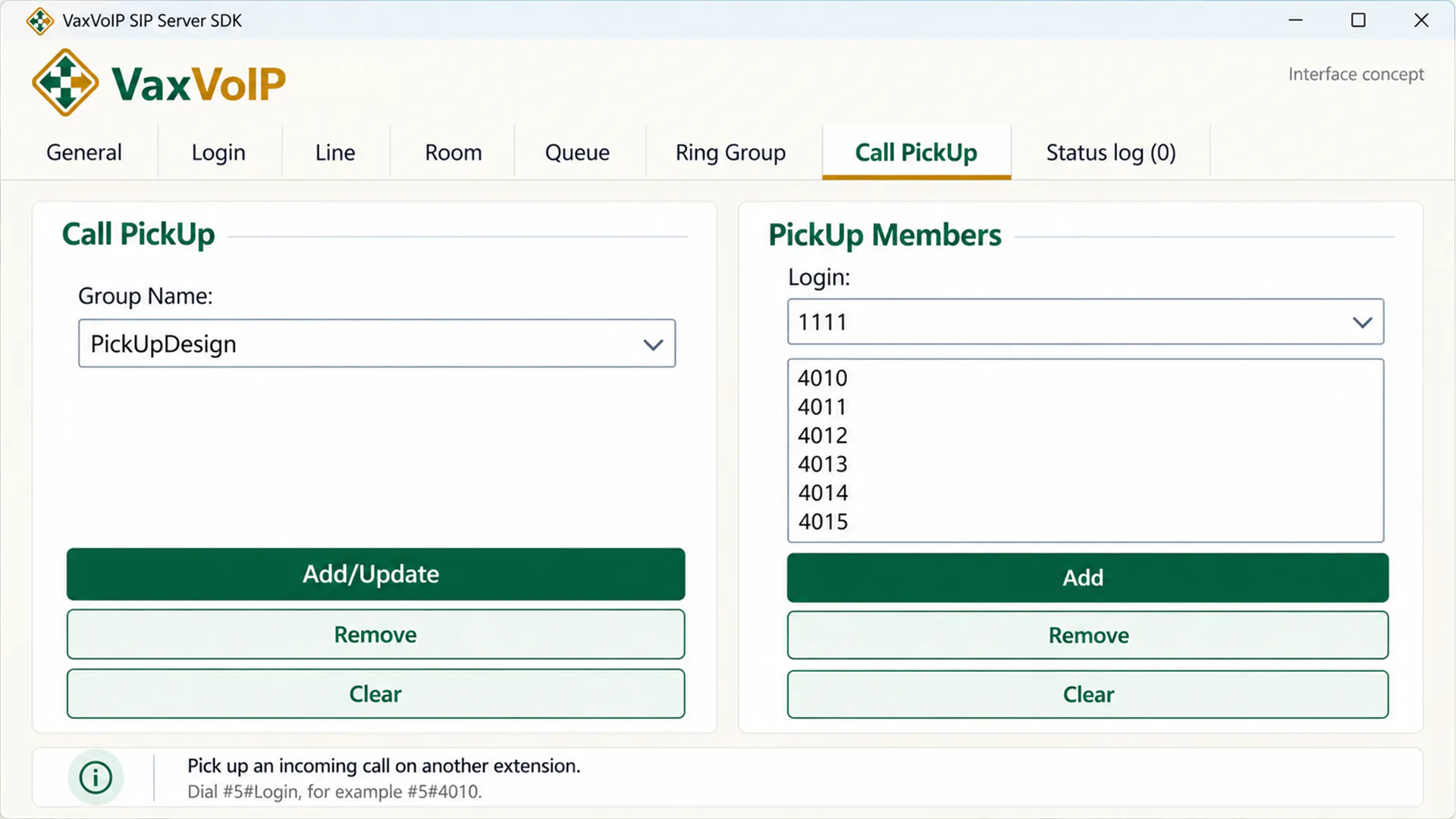Click the VaxVoIP title bar app icon
The image size is (1456, 819).
(x=39, y=20)
